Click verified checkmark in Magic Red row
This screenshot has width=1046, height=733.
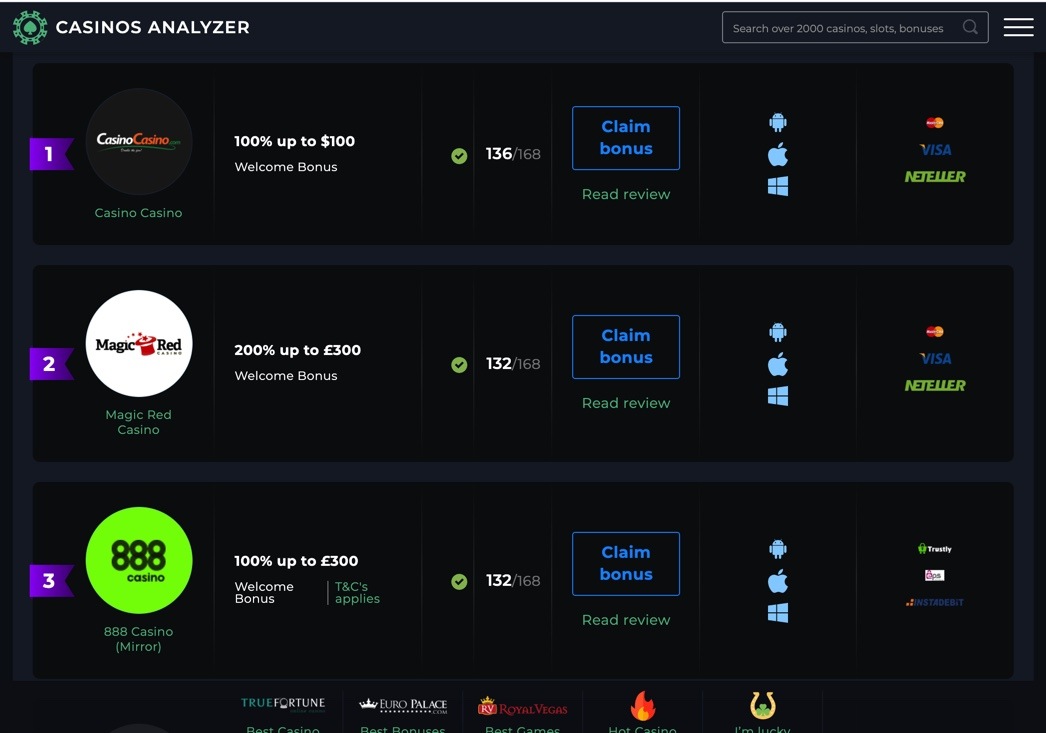[x=459, y=364]
